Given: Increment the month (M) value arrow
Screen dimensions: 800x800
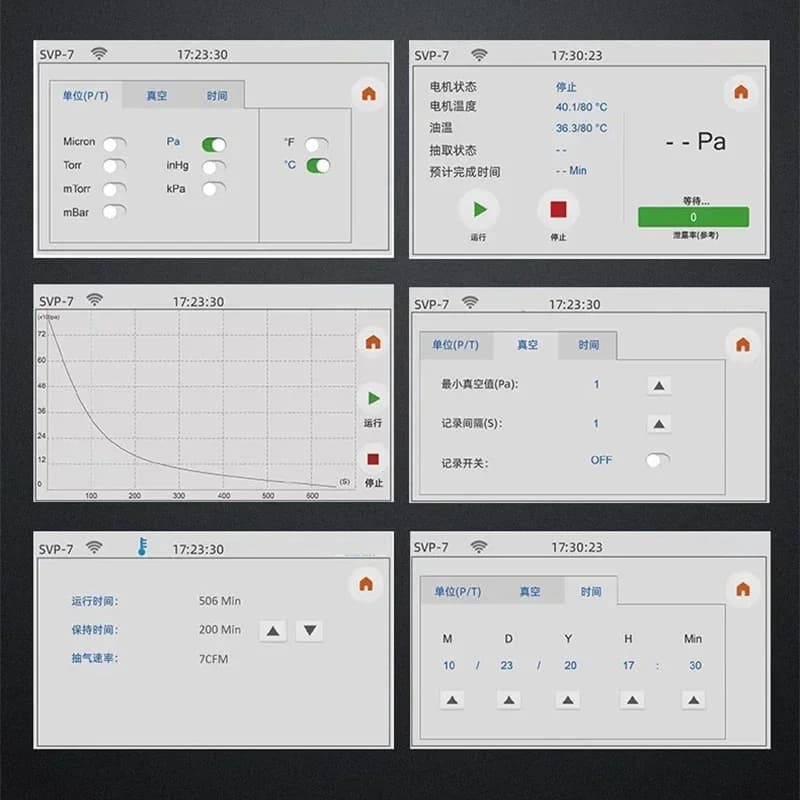Looking at the screenshot, I should pyautogui.click(x=452, y=700).
